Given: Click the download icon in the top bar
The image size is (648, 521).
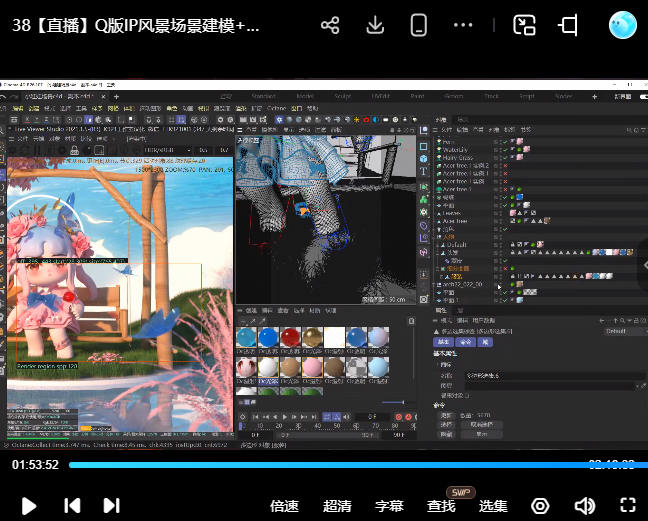Looking at the screenshot, I should coord(375,25).
